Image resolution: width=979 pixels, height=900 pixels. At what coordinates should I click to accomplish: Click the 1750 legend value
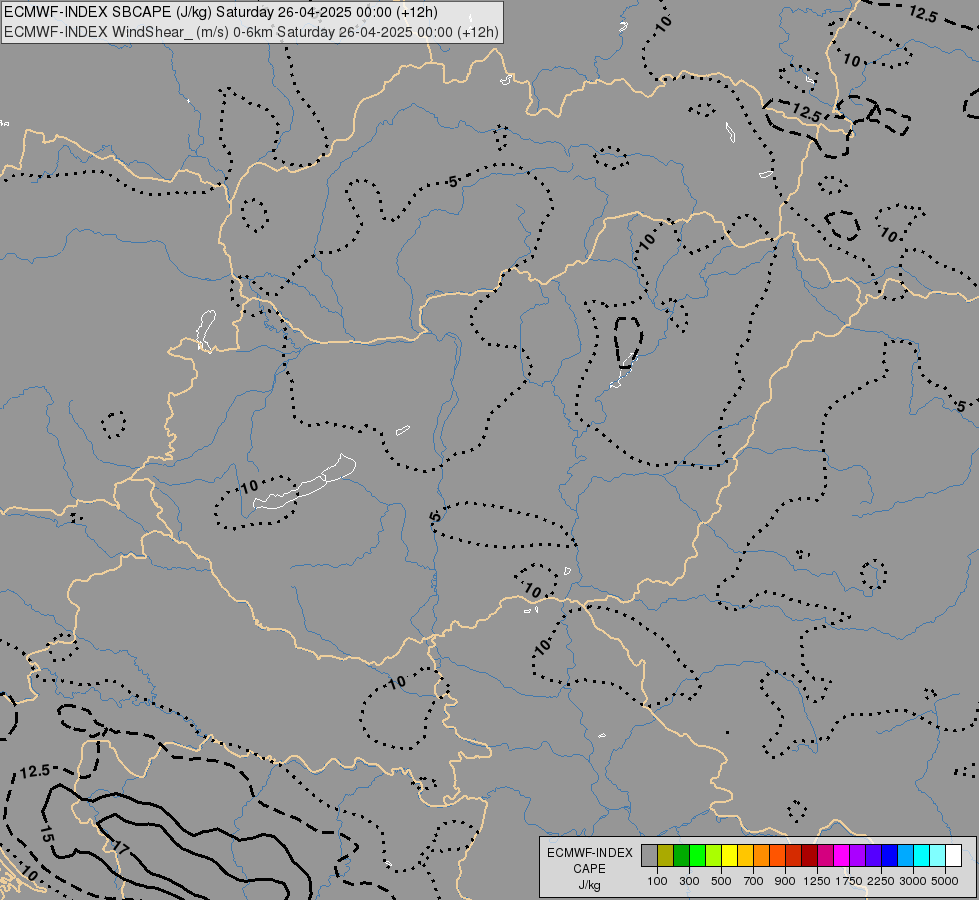(x=849, y=881)
